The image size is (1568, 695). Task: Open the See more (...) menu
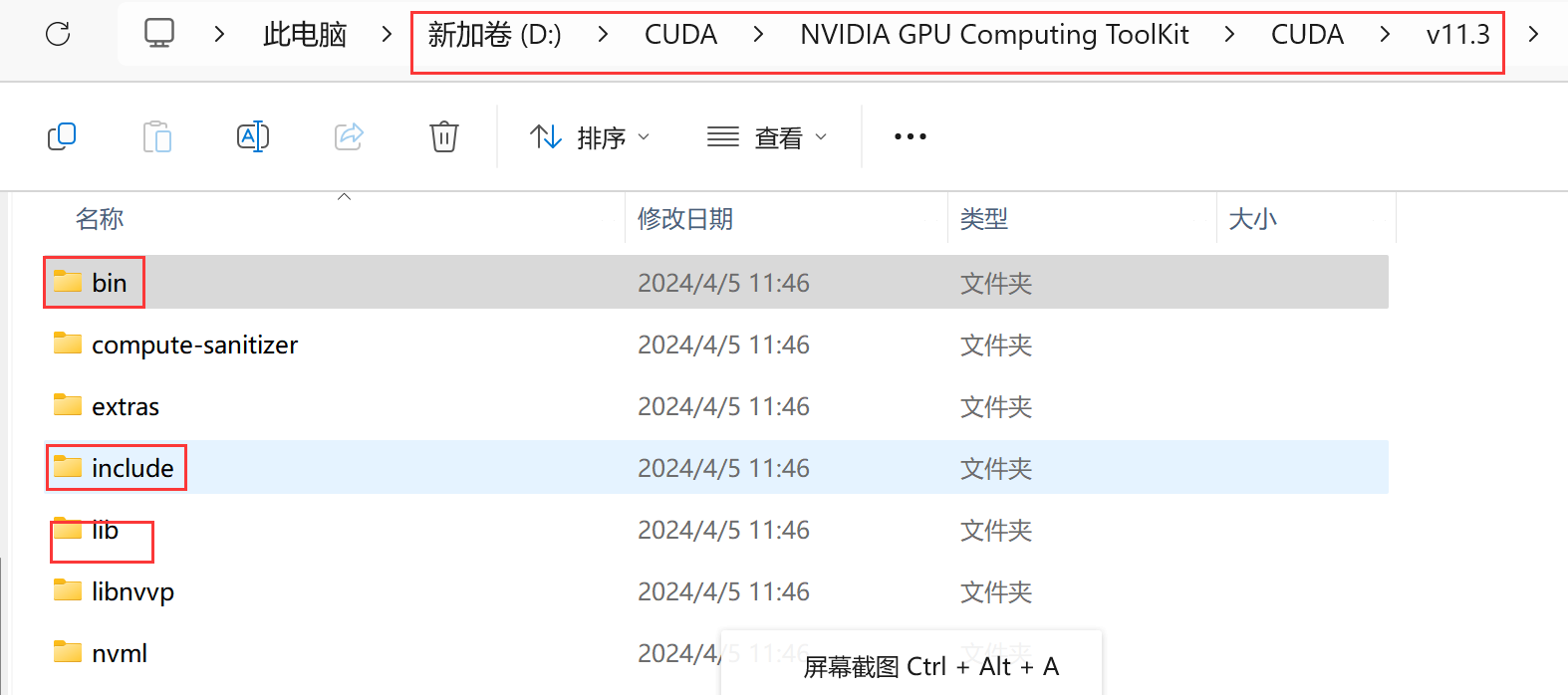click(x=909, y=136)
